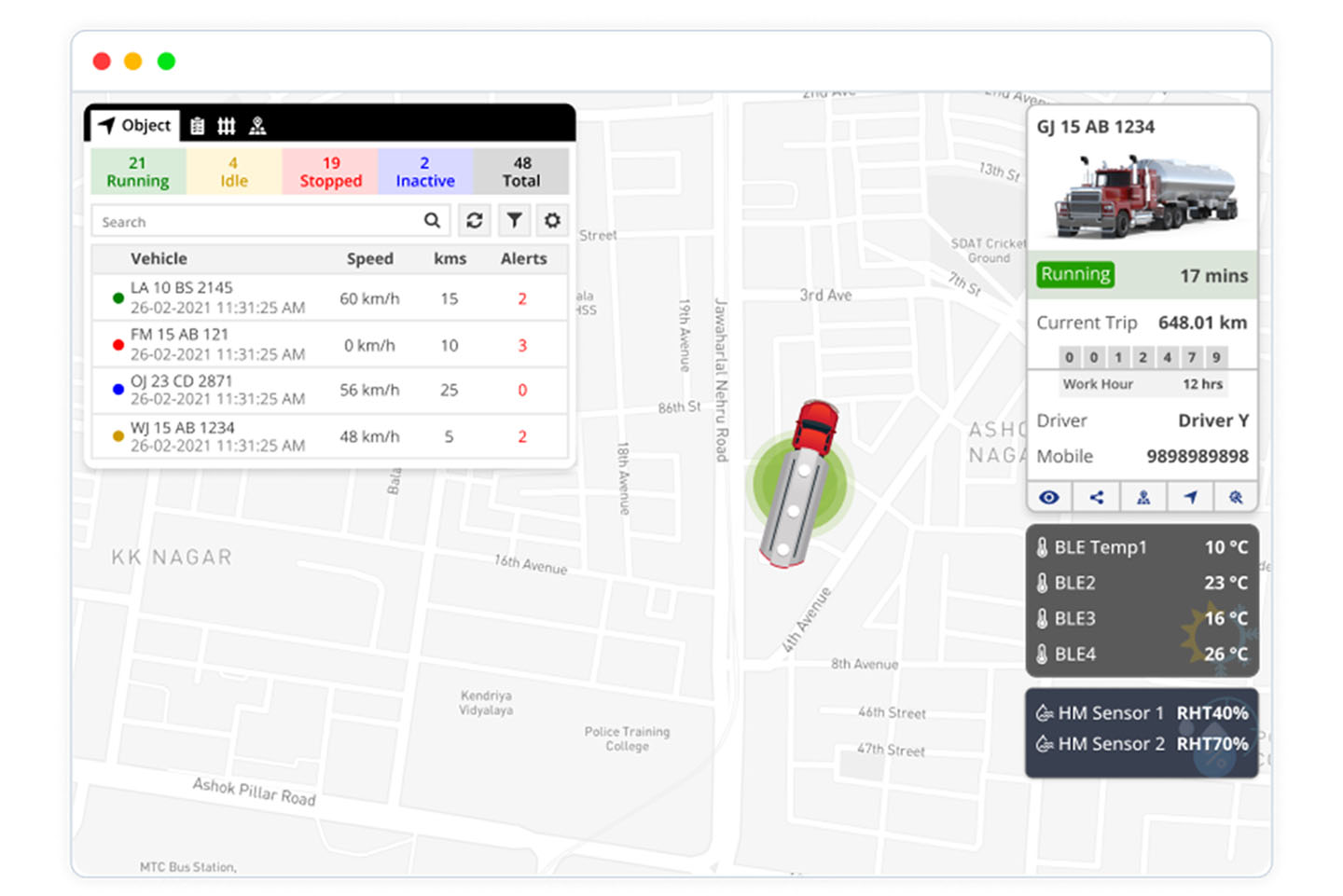Image resolution: width=1343 pixels, height=896 pixels.
Task: Select the BLE4 sensor row
Action: [x=1142, y=654]
